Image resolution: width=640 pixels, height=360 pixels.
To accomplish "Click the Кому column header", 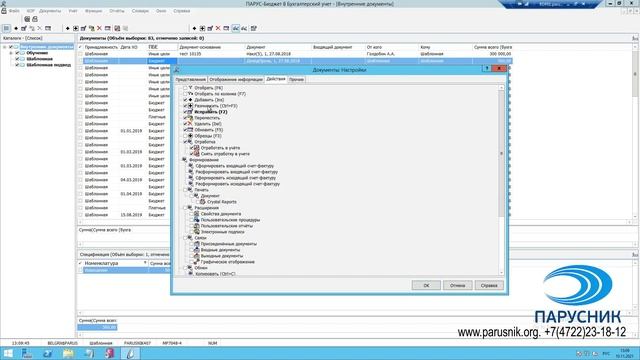I will coord(445,47).
